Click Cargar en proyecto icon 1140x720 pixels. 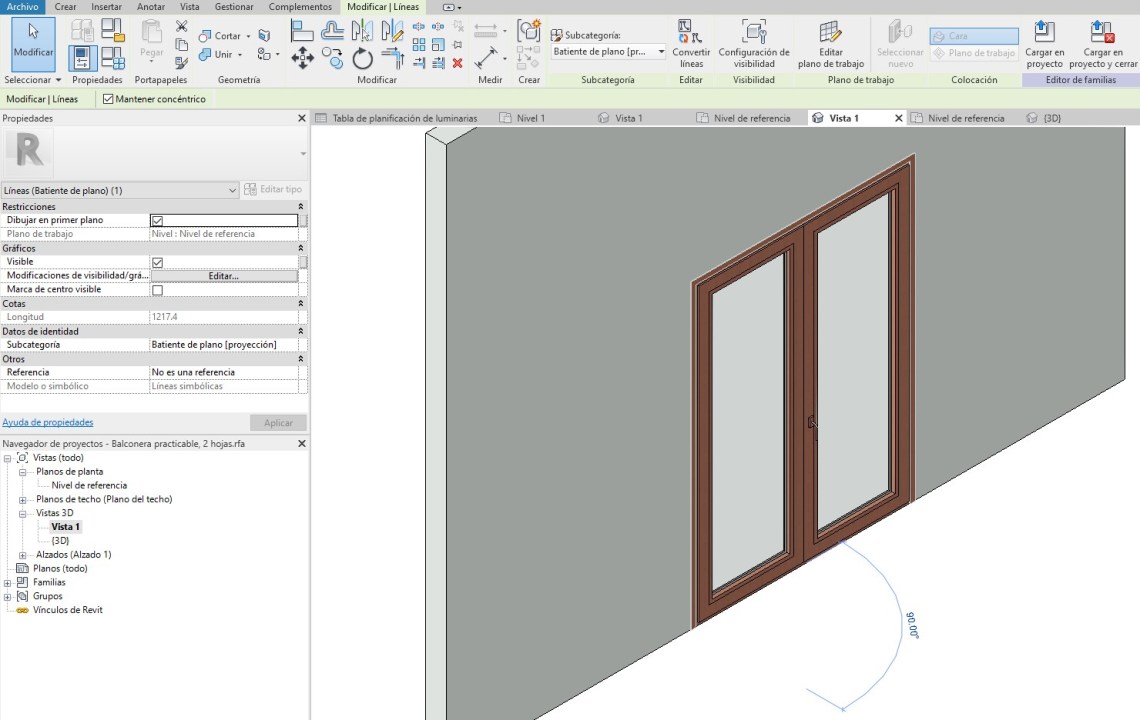1044,44
